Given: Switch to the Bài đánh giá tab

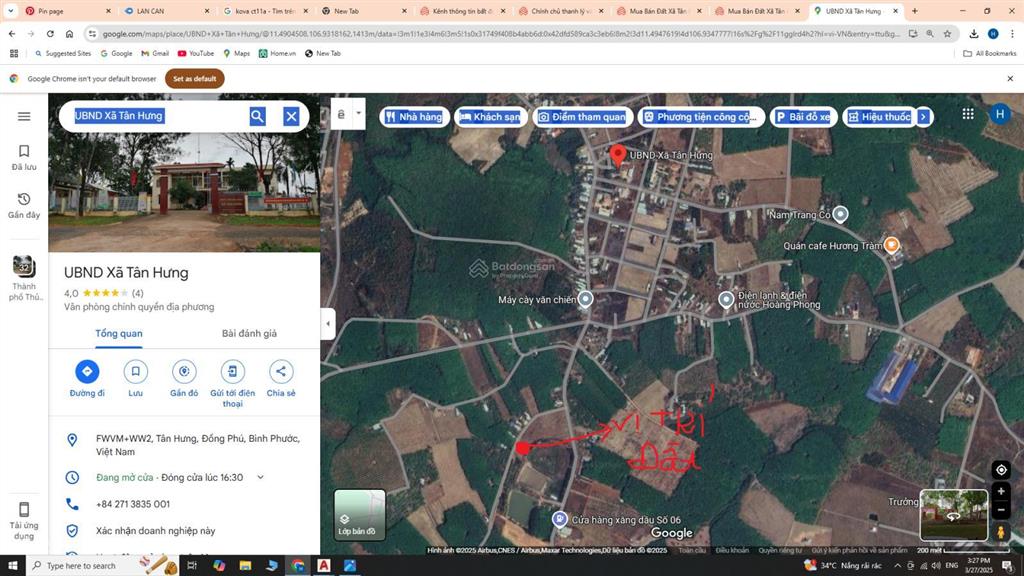Looking at the screenshot, I should click(x=249, y=333).
